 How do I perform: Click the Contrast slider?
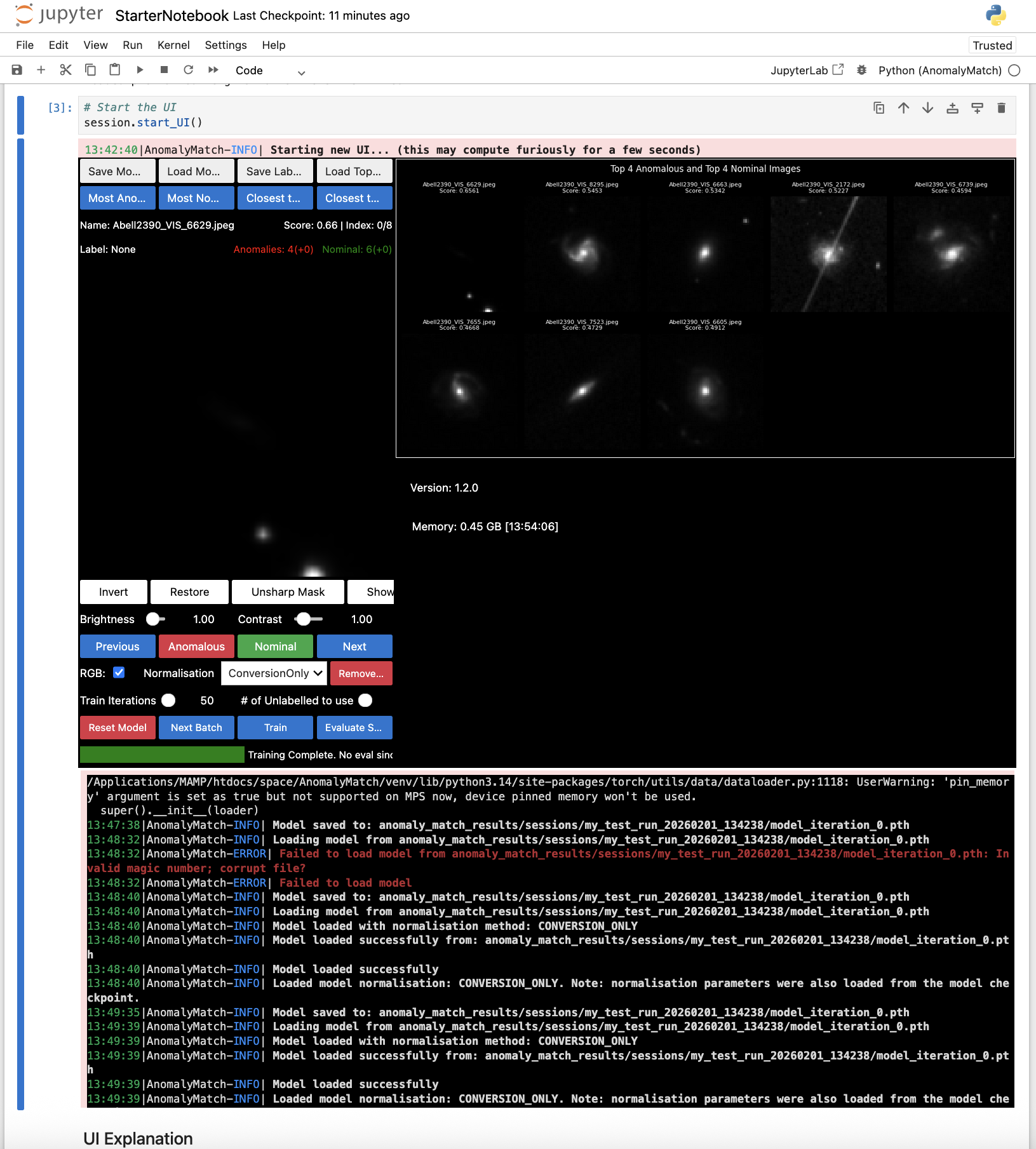click(x=309, y=619)
